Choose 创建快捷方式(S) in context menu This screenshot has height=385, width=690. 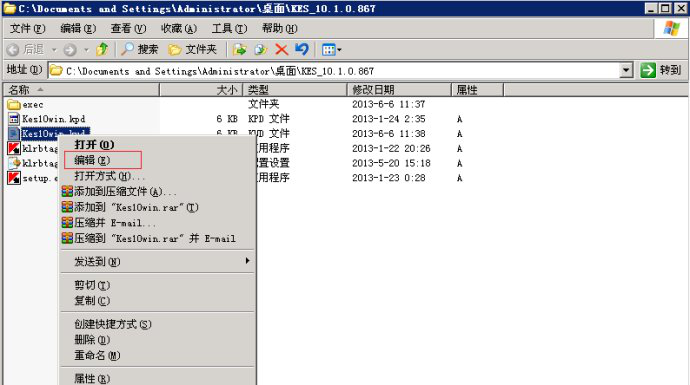coord(157,324)
